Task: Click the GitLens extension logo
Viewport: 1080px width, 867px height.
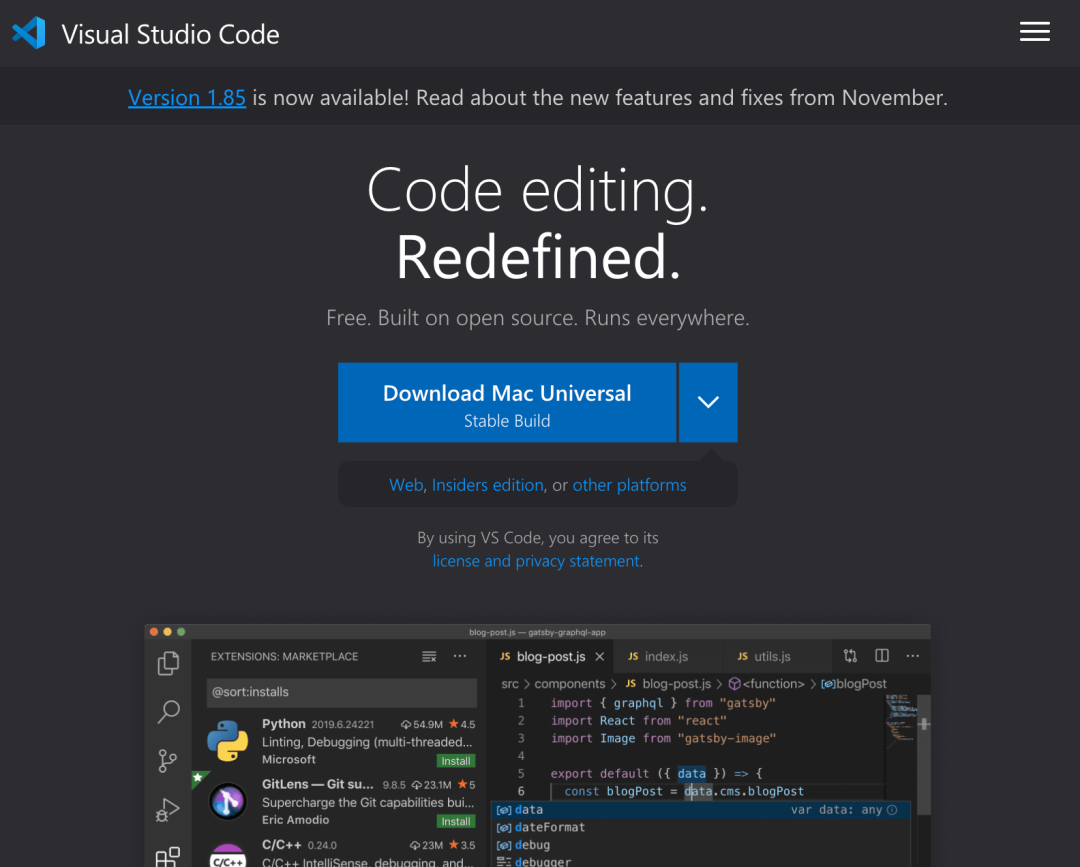Action: click(x=228, y=802)
